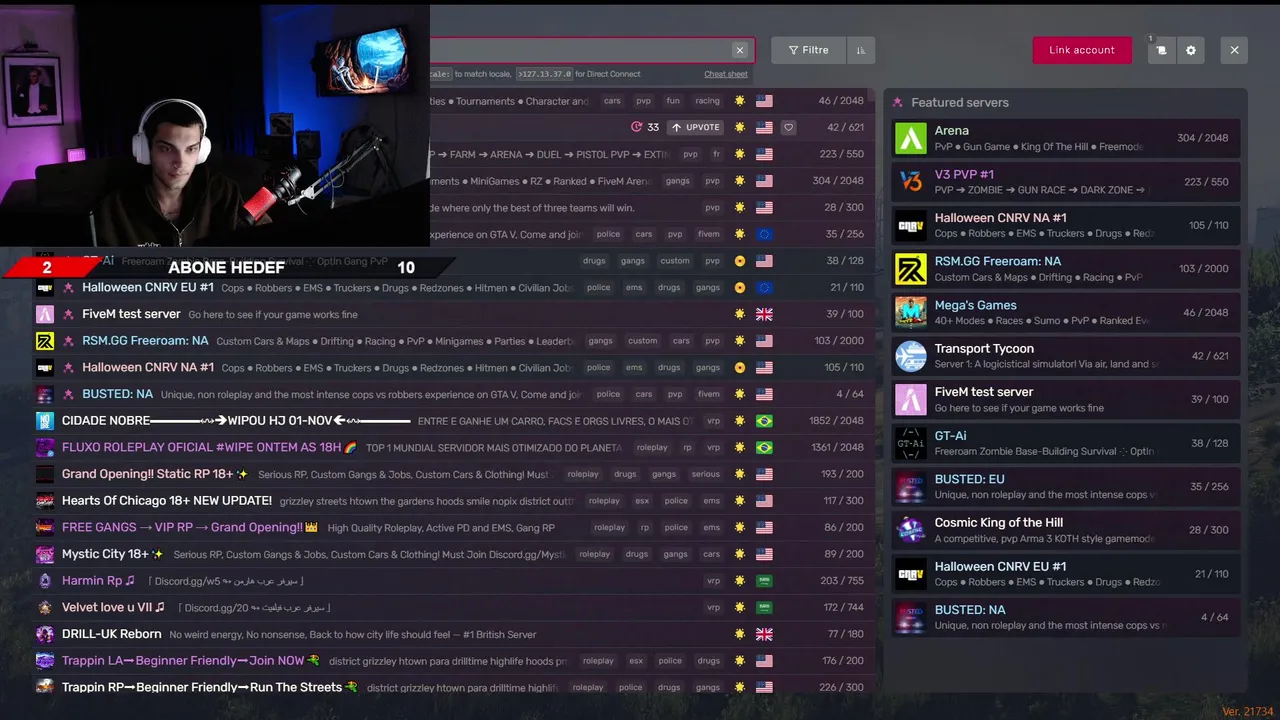The width and height of the screenshot is (1280, 720).
Task: Click the Brazil flag on the CIDADE NOBRE row
Action: click(764, 421)
